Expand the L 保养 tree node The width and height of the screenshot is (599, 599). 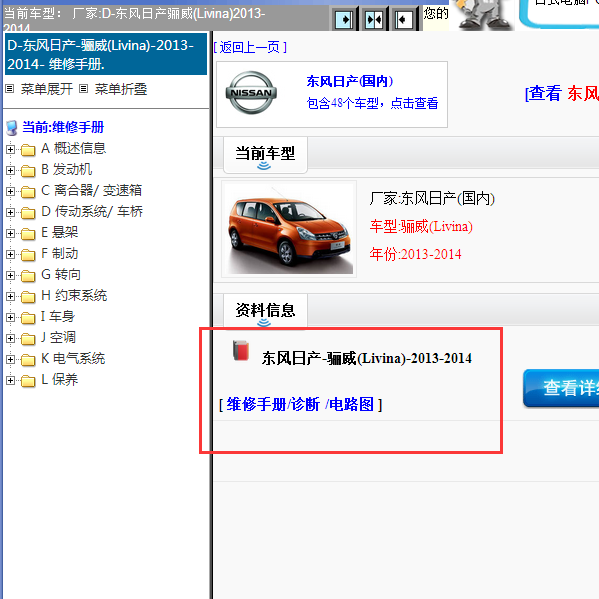click(10, 380)
